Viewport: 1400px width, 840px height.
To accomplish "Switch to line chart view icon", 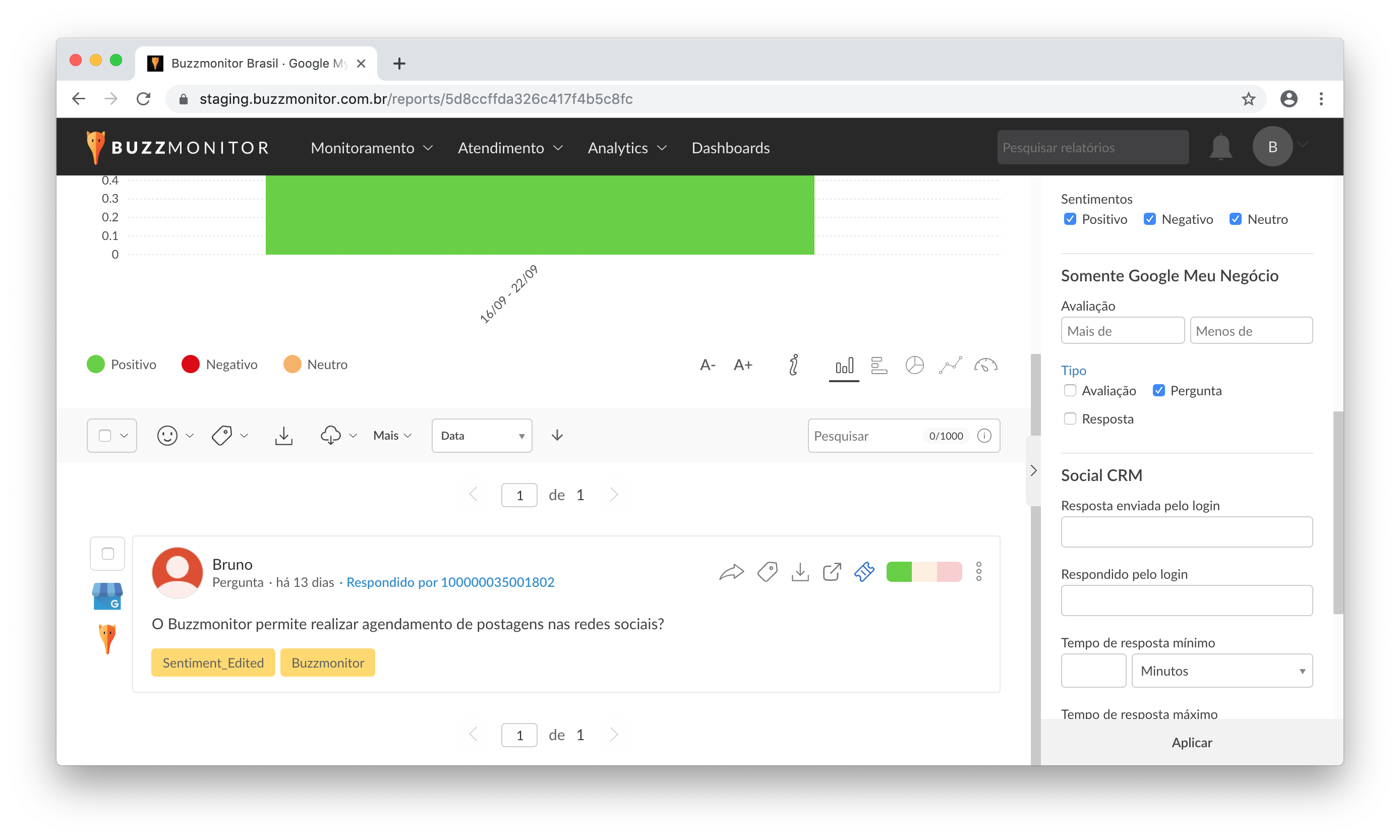I will coord(950,365).
